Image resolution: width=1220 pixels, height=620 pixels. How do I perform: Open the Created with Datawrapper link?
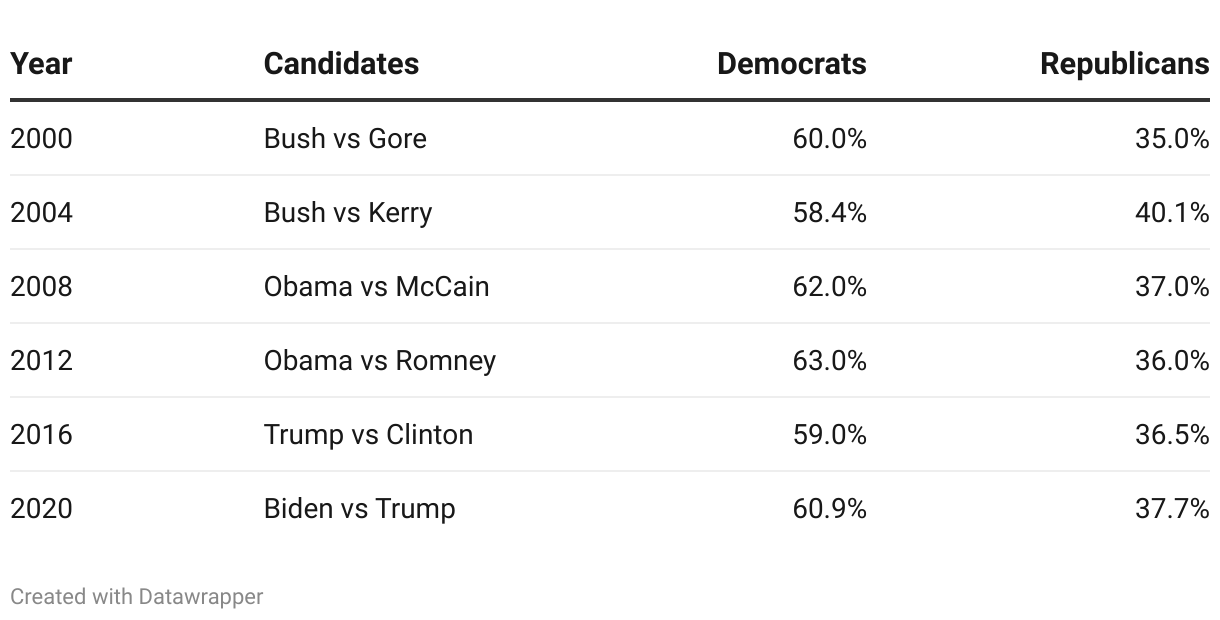(136, 597)
